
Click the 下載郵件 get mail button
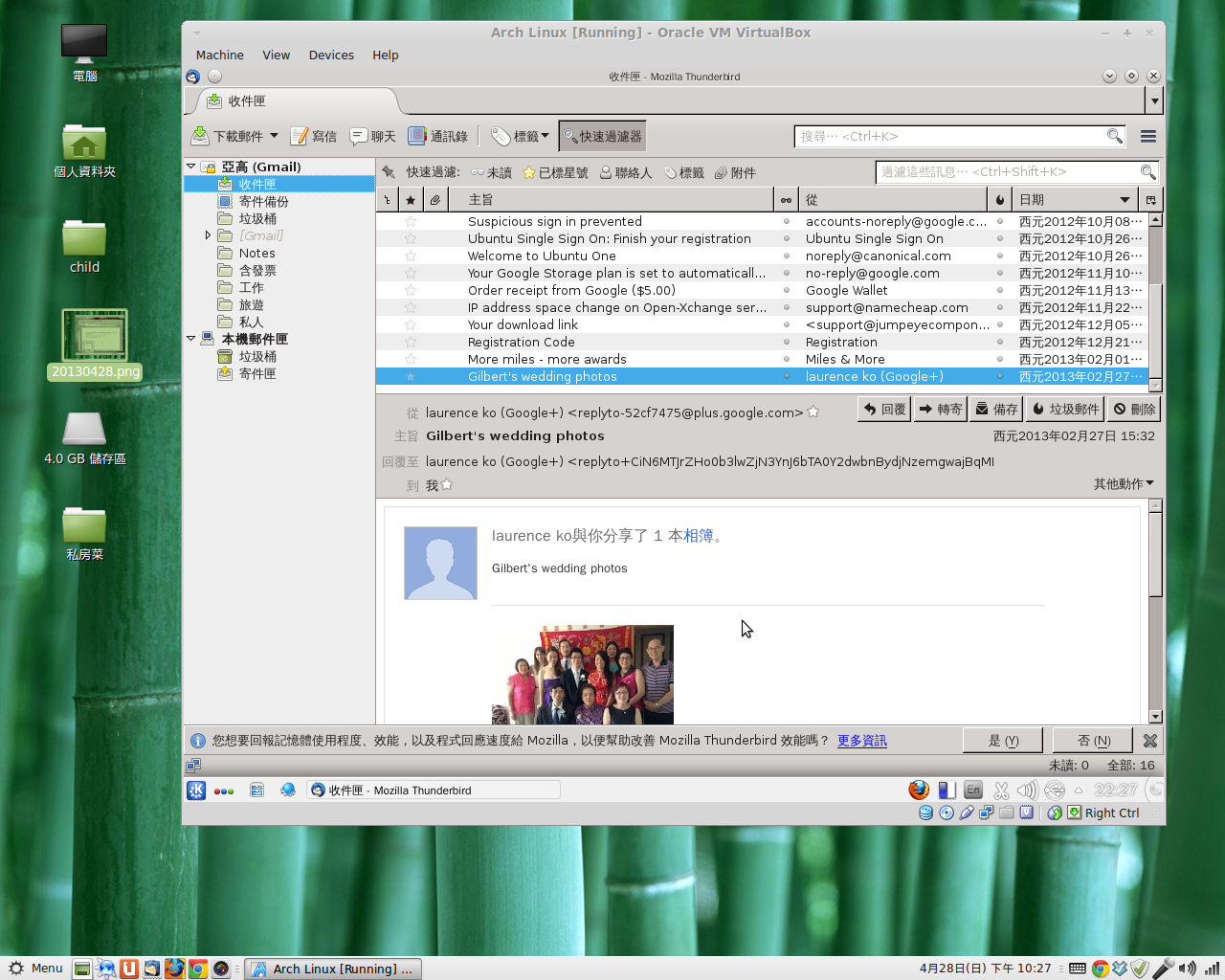[226, 136]
